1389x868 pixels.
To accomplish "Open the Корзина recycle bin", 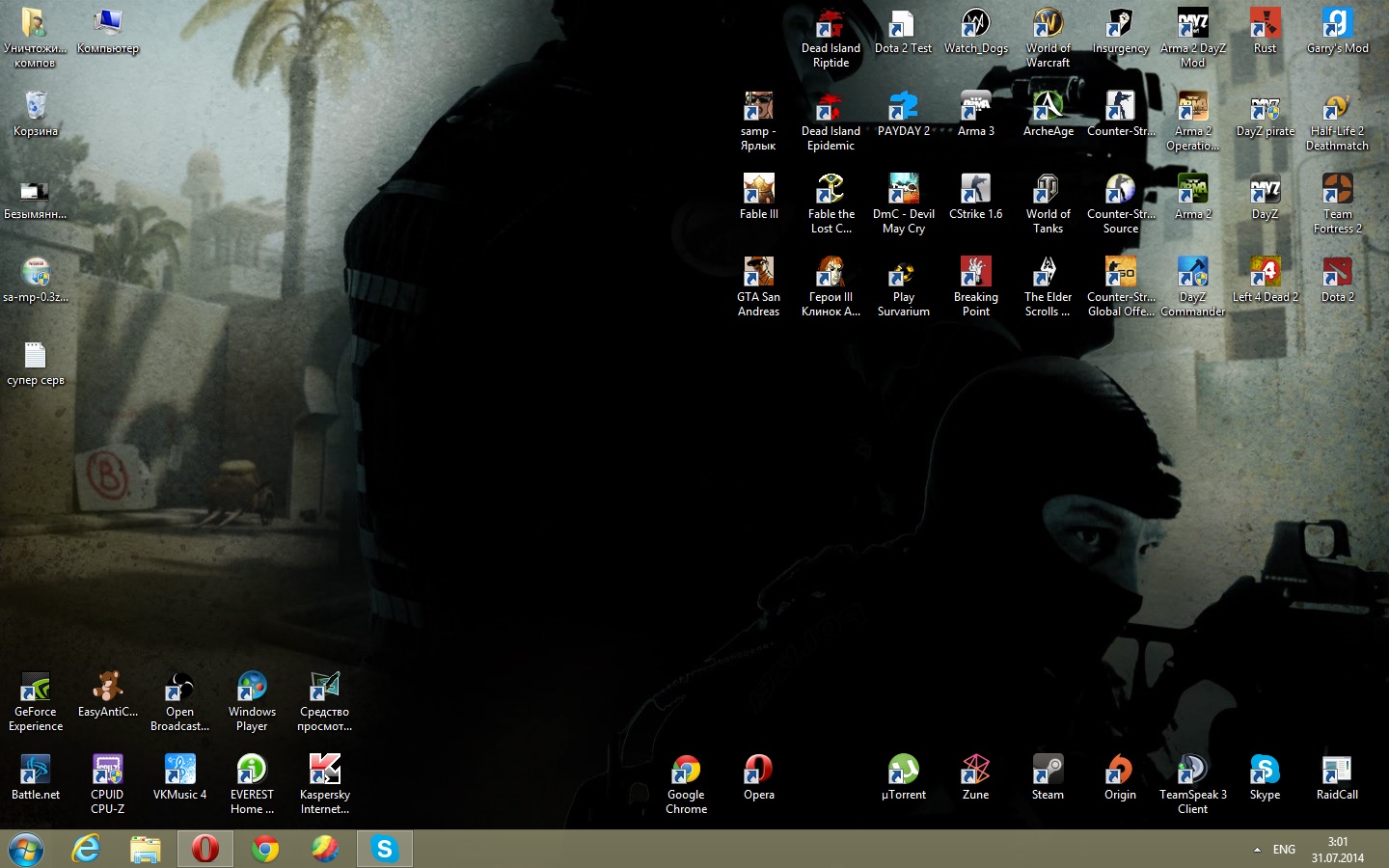I will (36, 115).
